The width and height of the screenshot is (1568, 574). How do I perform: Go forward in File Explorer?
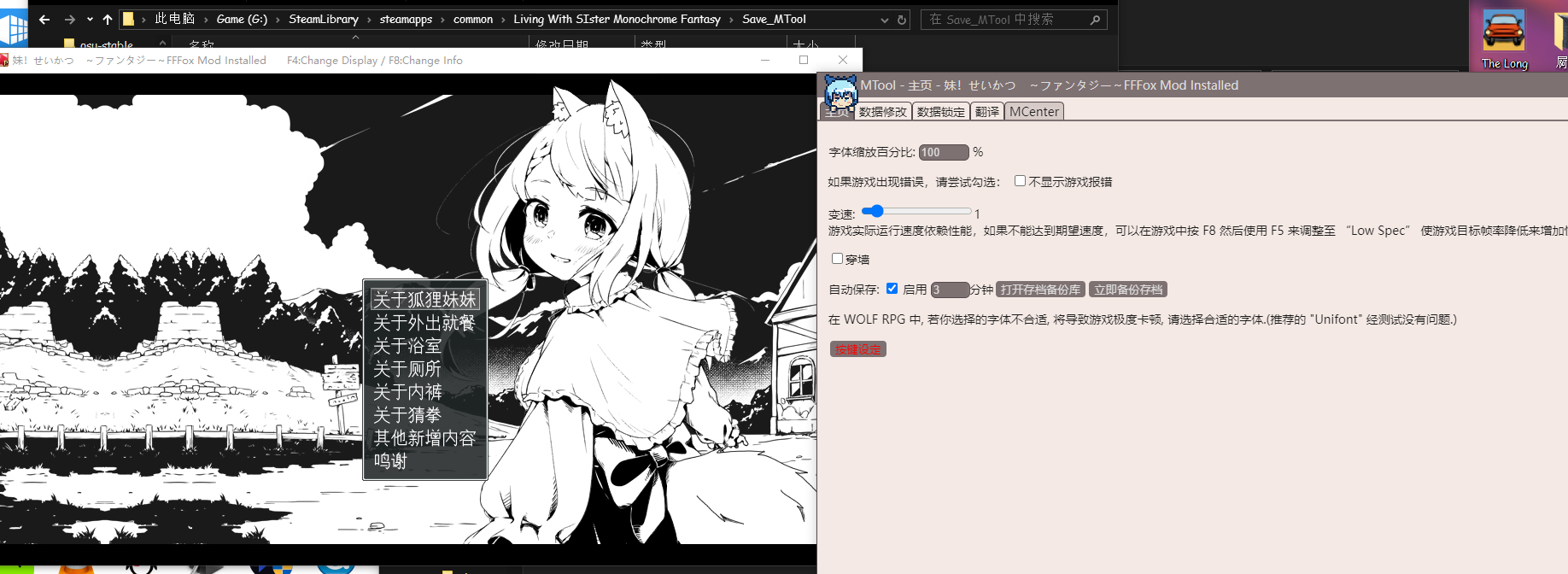pyautogui.click(x=70, y=19)
